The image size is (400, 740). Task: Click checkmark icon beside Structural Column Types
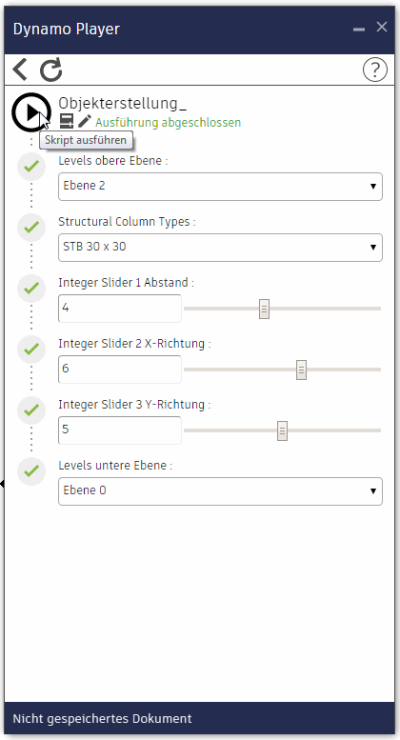(32, 227)
